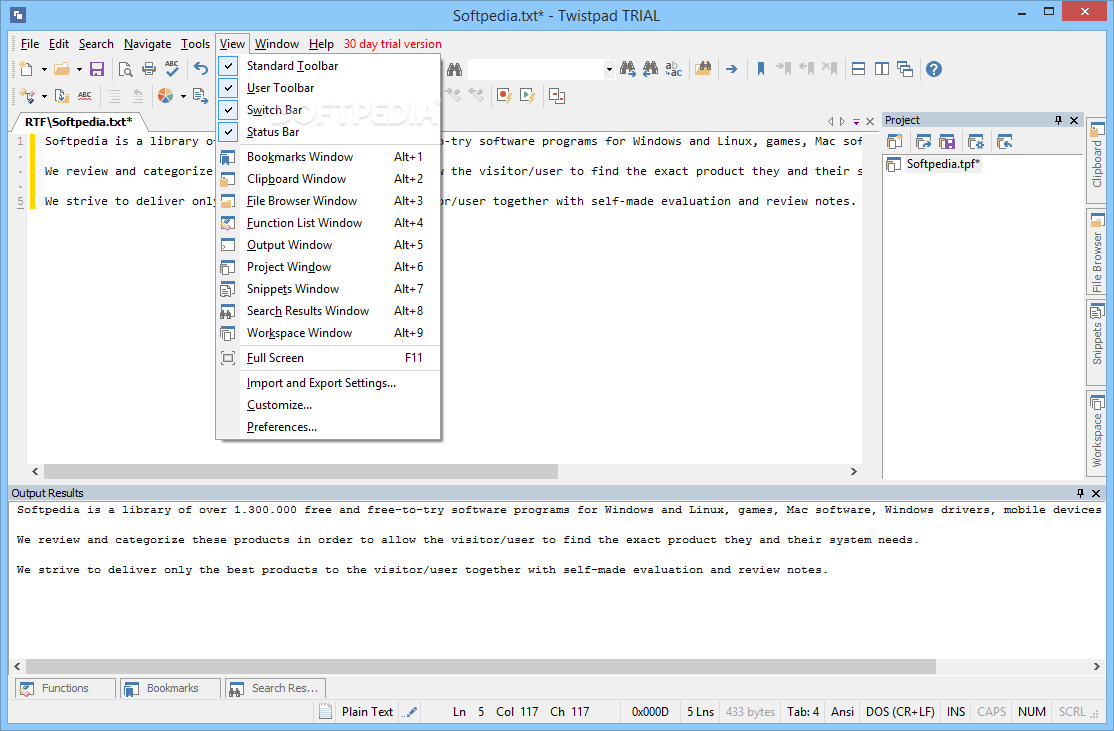Click the Find in Files folder icon
Image resolution: width=1114 pixels, height=731 pixels.
703,69
